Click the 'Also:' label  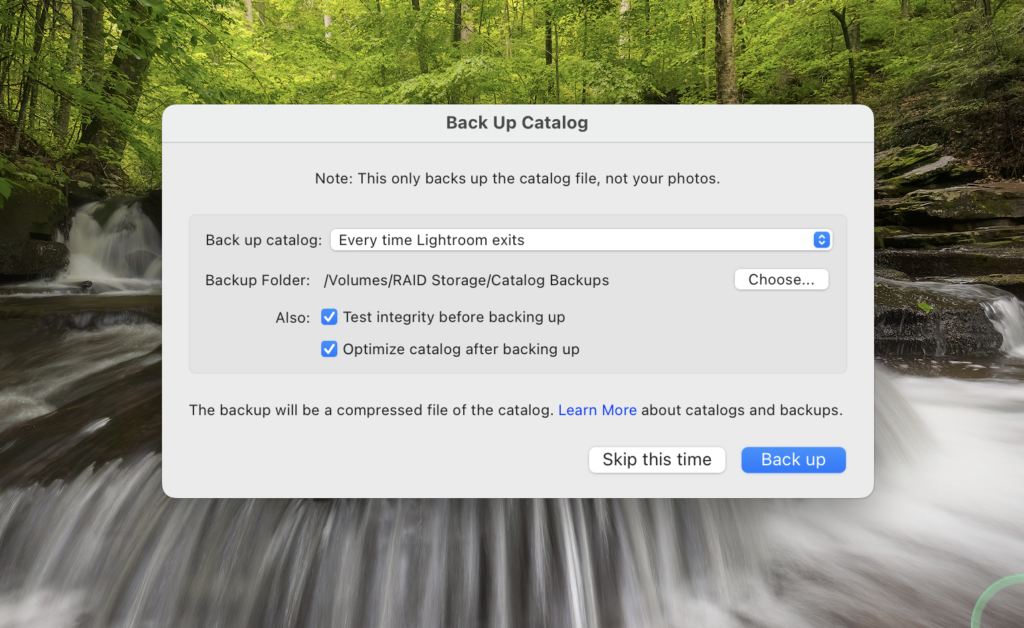(x=293, y=318)
